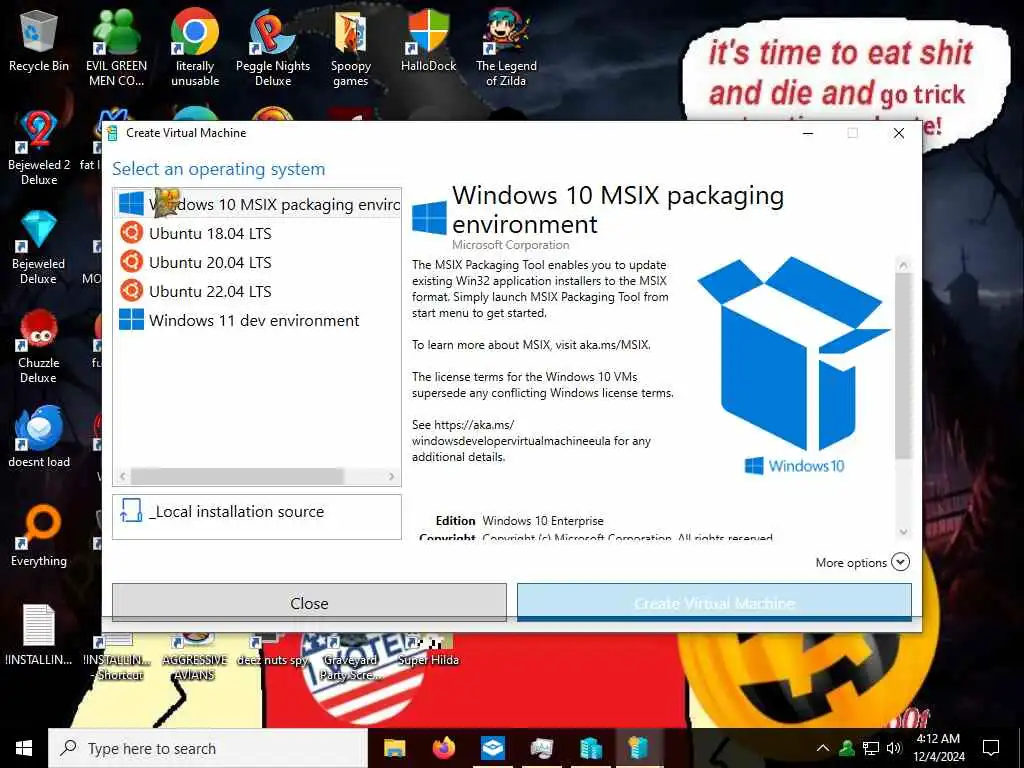
Task: Click the volume speaker tray icon
Action: click(894, 748)
